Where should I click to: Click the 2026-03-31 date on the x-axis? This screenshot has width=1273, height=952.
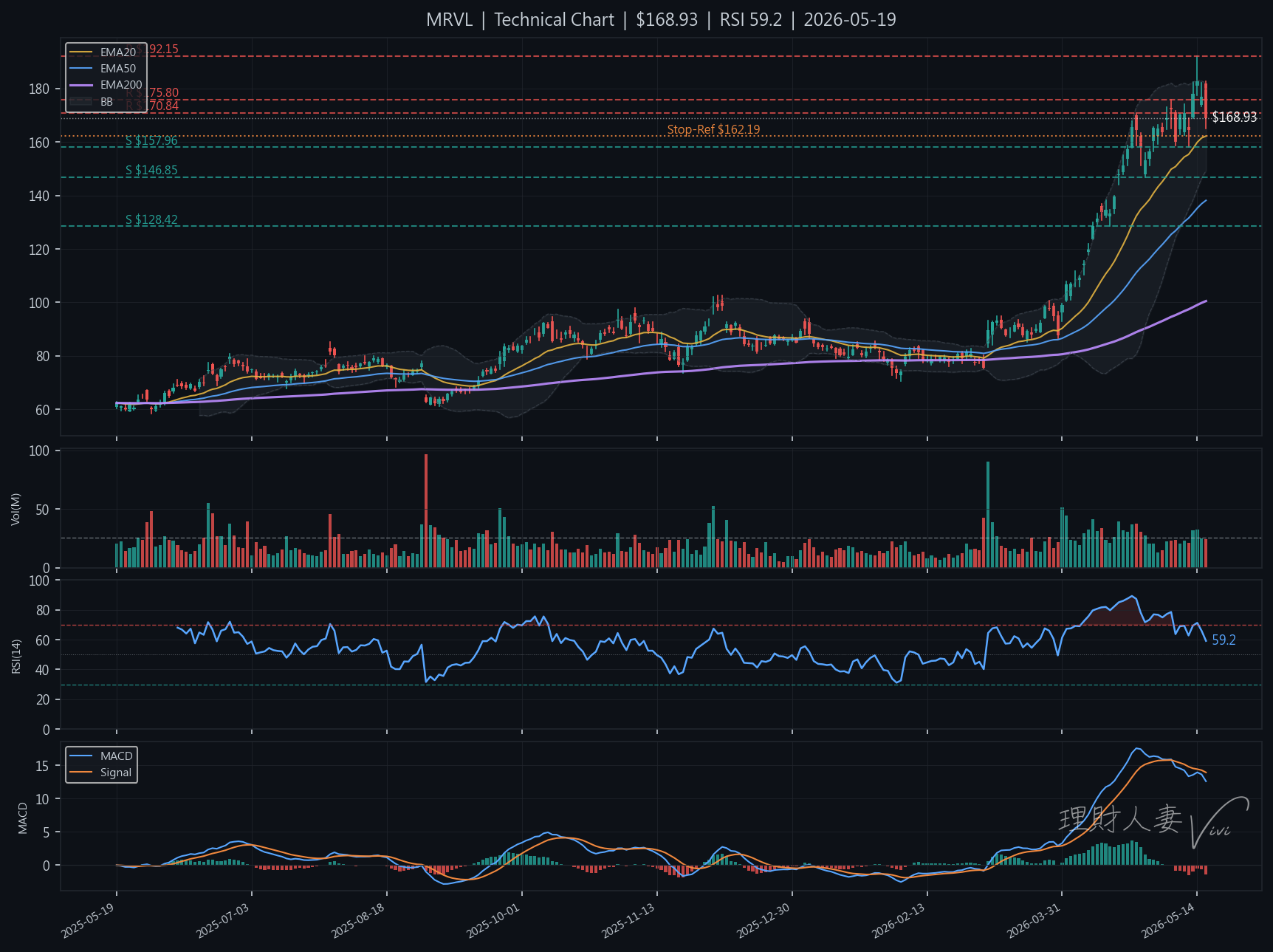click(x=1034, y=920)
